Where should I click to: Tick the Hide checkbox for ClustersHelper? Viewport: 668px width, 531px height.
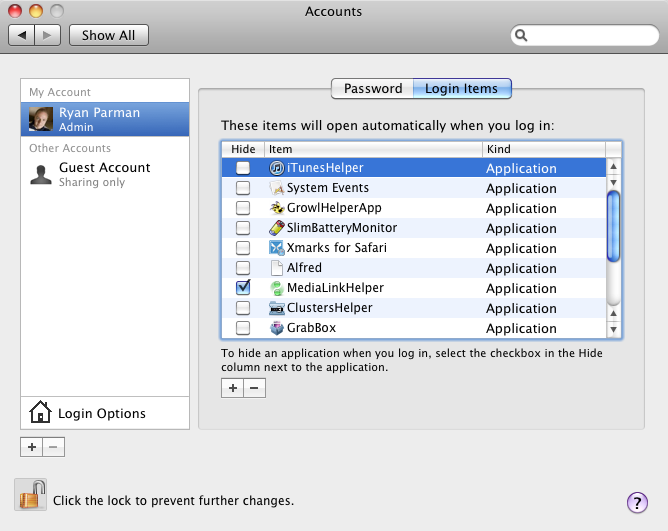tap(243, 308)
